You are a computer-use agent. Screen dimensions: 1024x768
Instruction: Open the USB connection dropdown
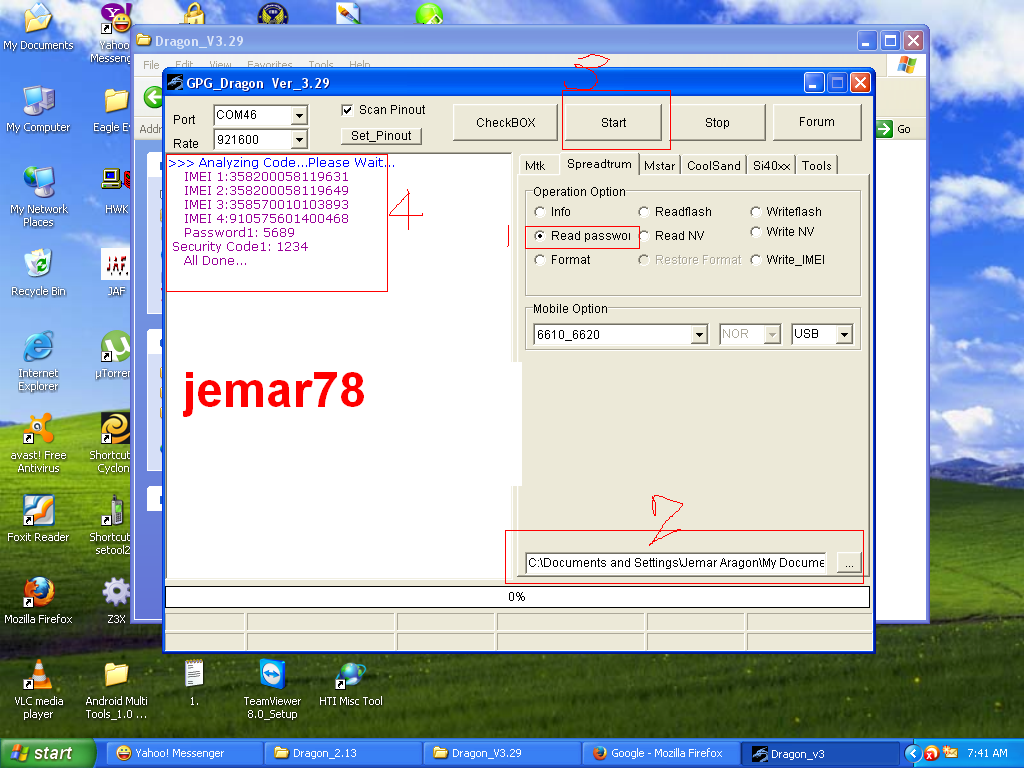click(845, 335)
